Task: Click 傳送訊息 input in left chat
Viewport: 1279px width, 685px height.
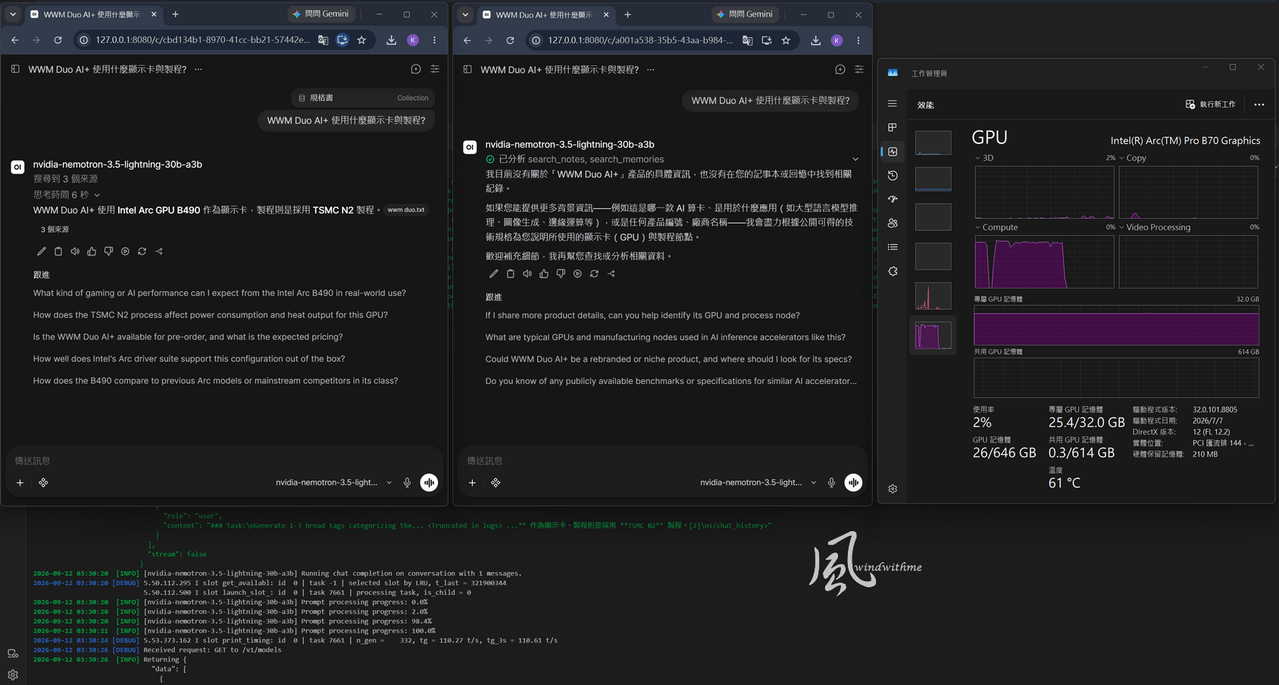Action: tap(224, 461)
